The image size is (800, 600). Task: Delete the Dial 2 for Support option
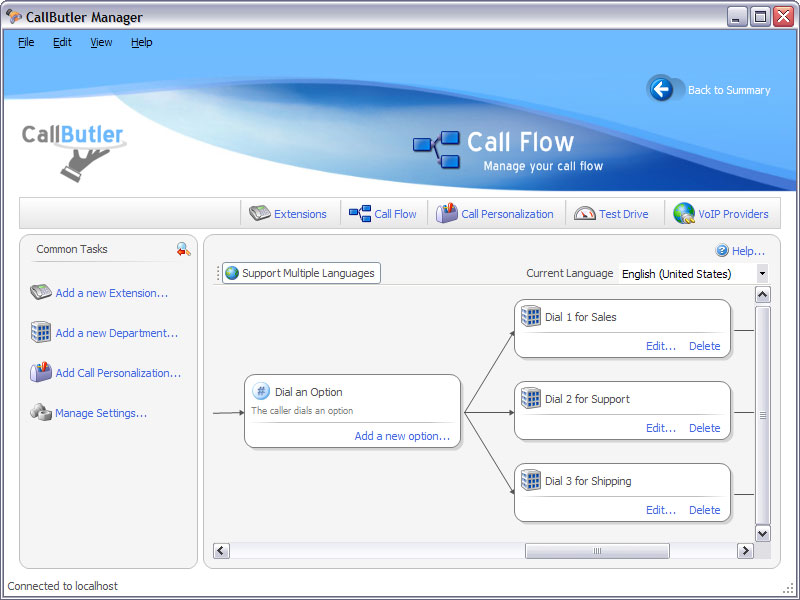point(705,428)
